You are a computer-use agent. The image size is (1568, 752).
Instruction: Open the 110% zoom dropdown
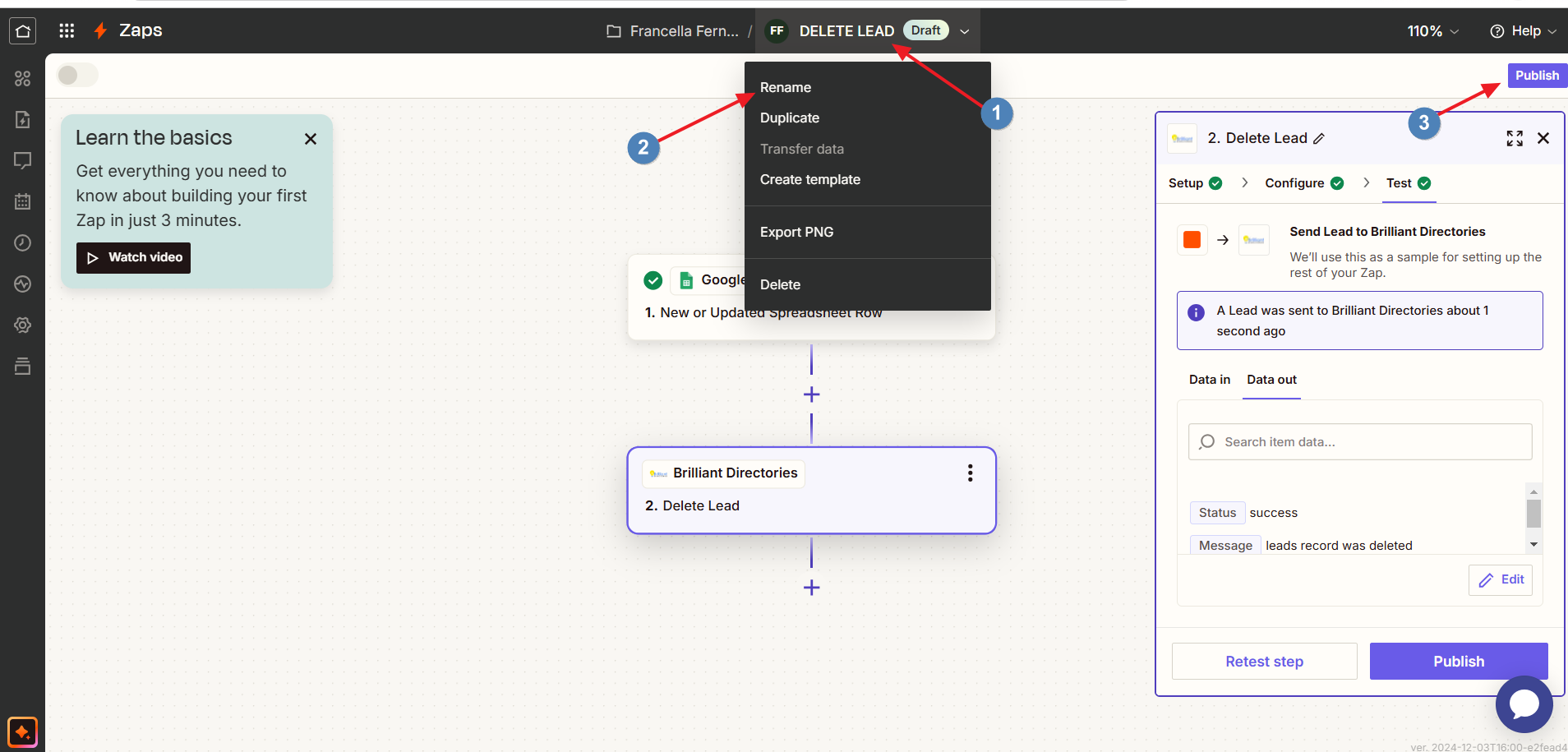1433,31
